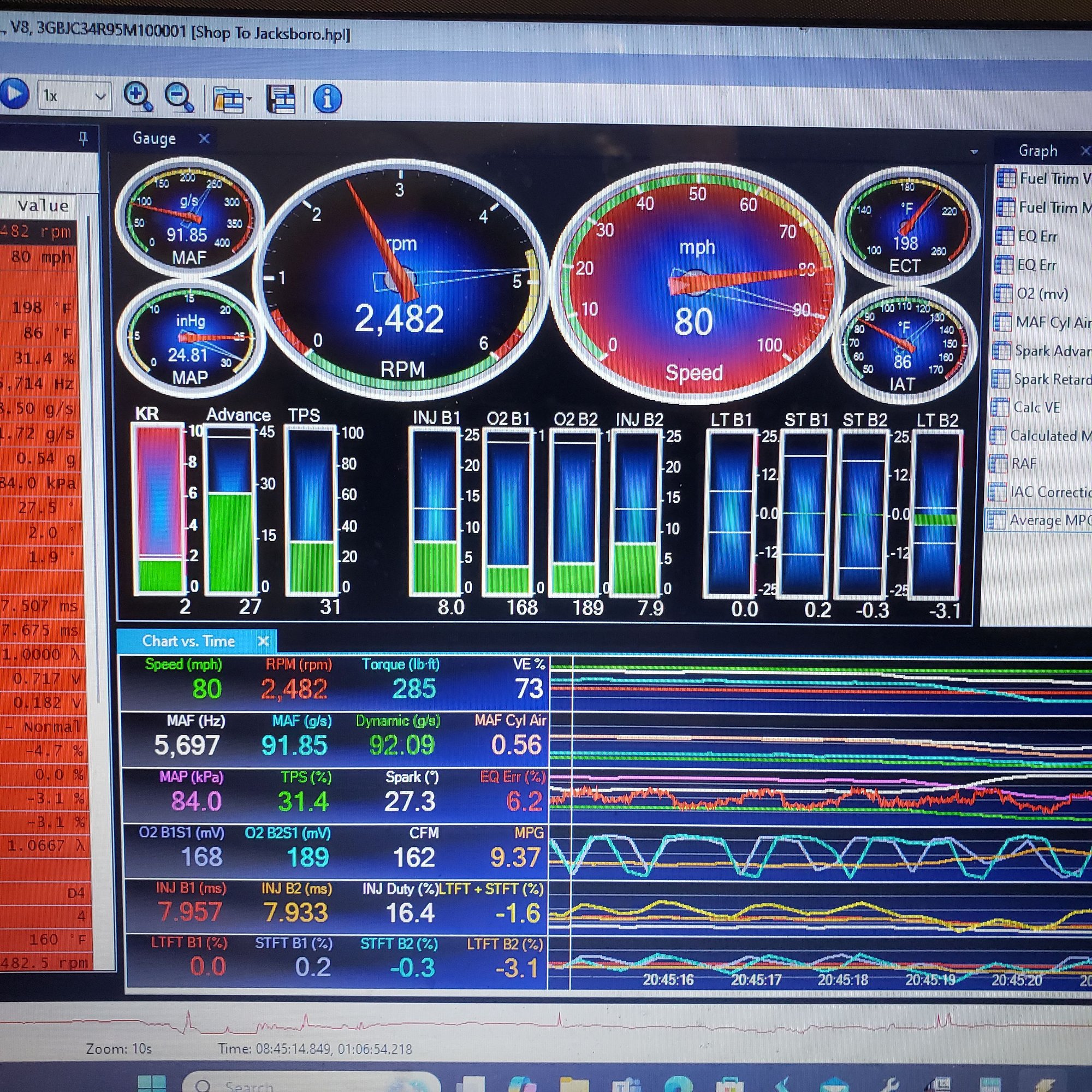Click the save layout floppy icon

click(x=281, y=99)
